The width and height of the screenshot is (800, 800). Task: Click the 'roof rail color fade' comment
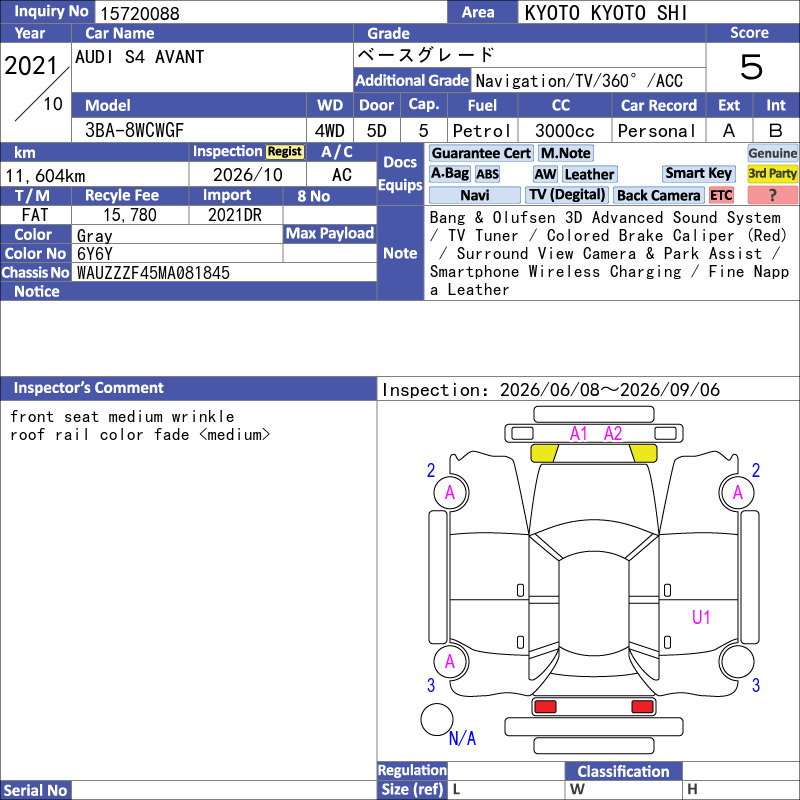click(x=140, y=435)
